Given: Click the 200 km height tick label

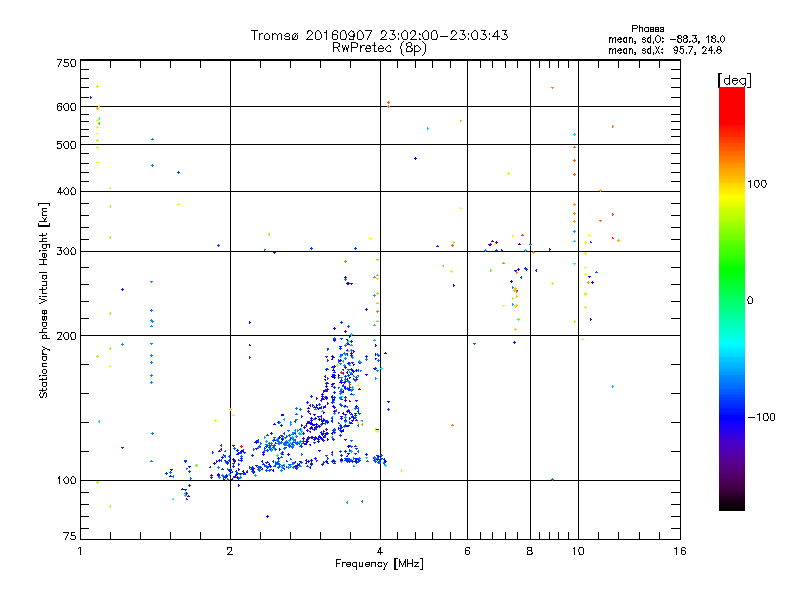Looking at the screenshot, I should tap(66, 336).
